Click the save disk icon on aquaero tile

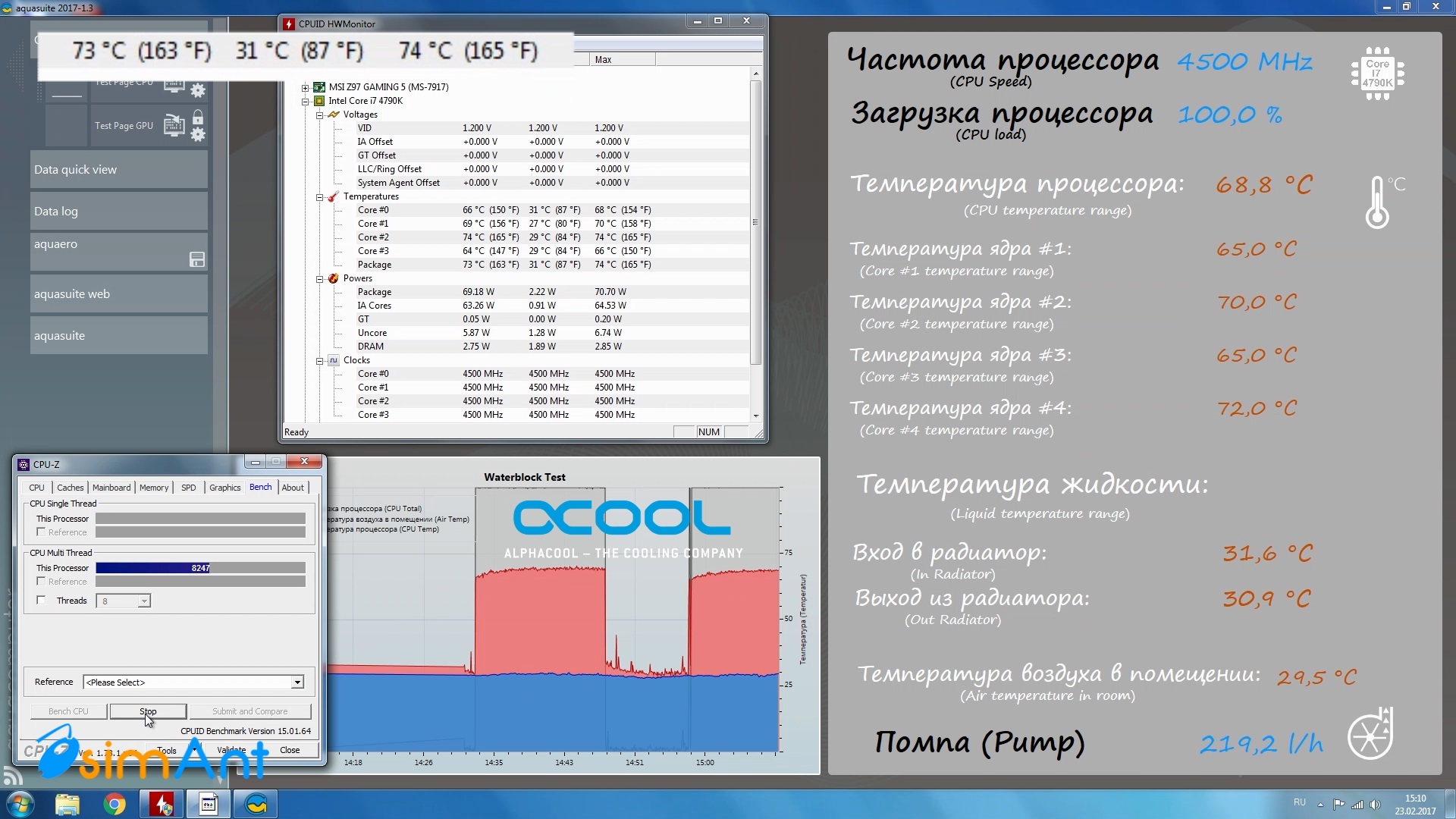click(x=197, y=260)
